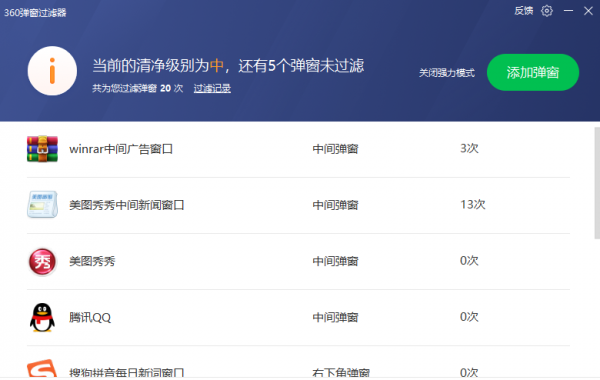
Task: Click 中间弹窗 type in 腾讯QQ row
Action: pos(335,317)
